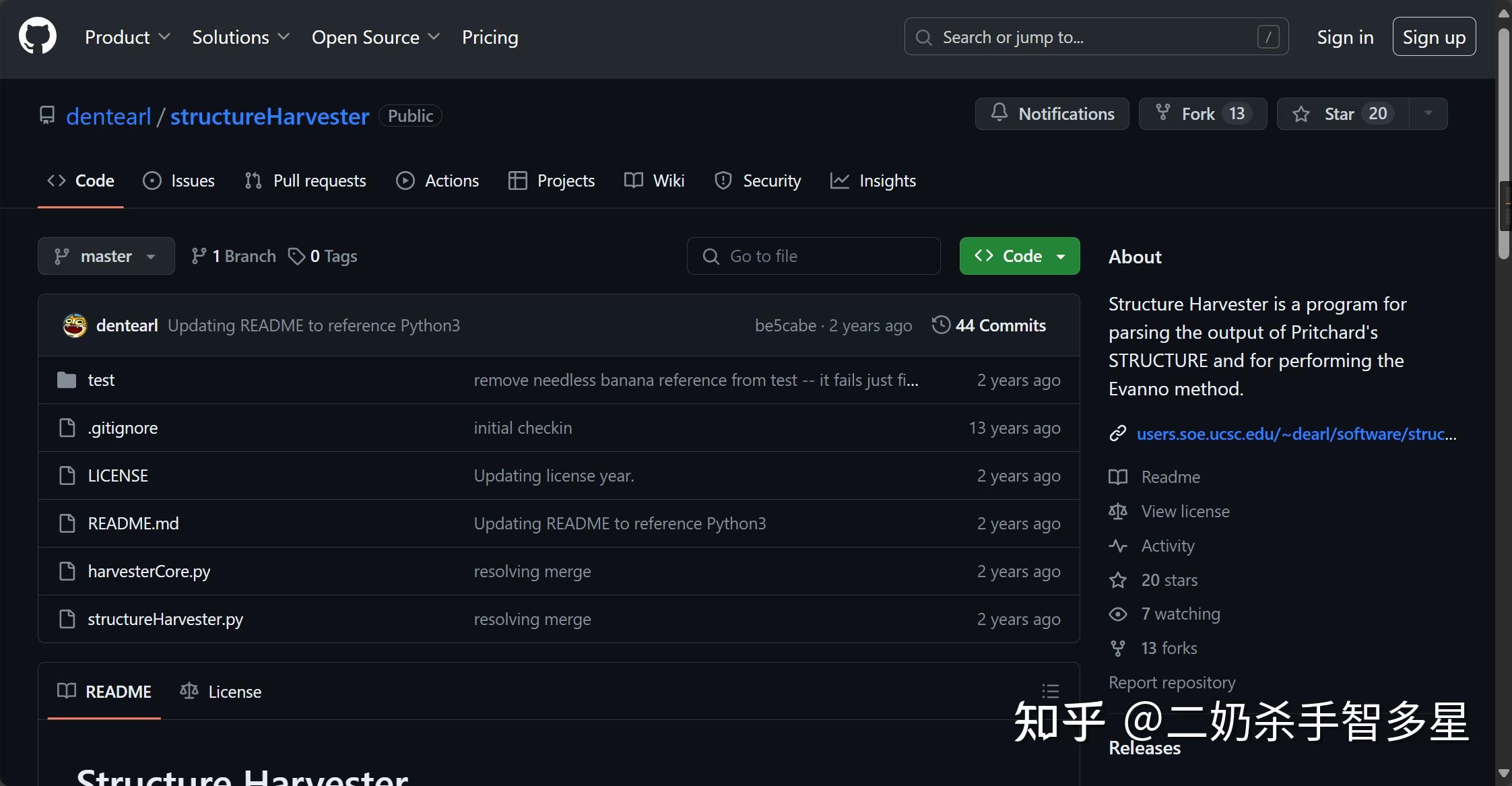The image size is (1512, 786).
Task: Click the GitHub logo icon
Action: [38, 36]
